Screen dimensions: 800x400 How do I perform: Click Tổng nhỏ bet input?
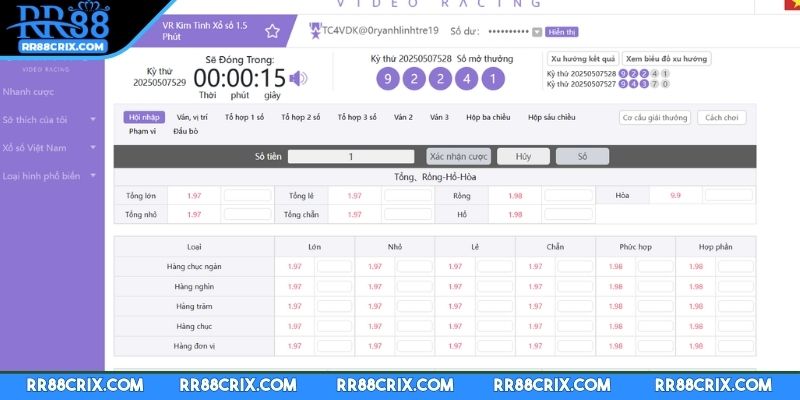(x=247, y=214)
